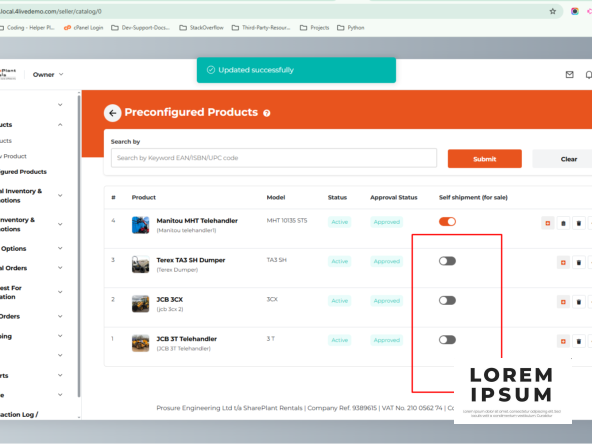Select the 'ucts' sub-item under Products section

click(6, 141)
